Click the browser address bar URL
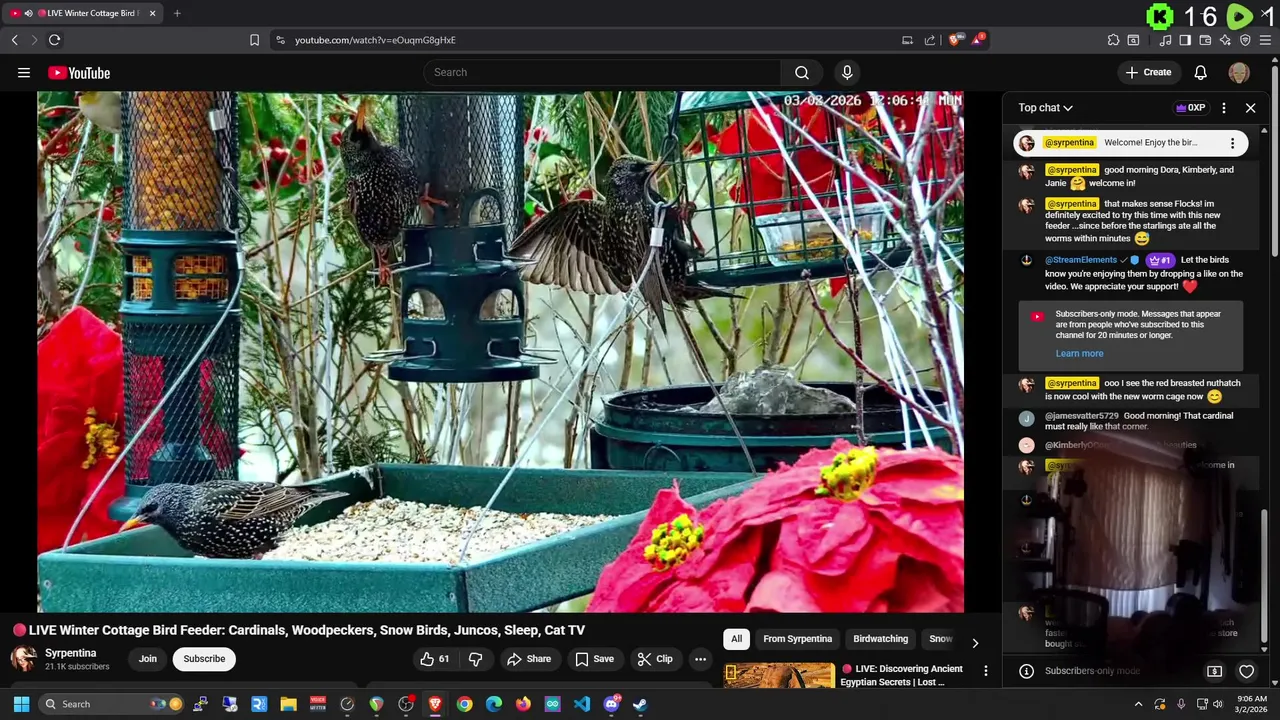The image size is (1280, 720). coord(375,40)
